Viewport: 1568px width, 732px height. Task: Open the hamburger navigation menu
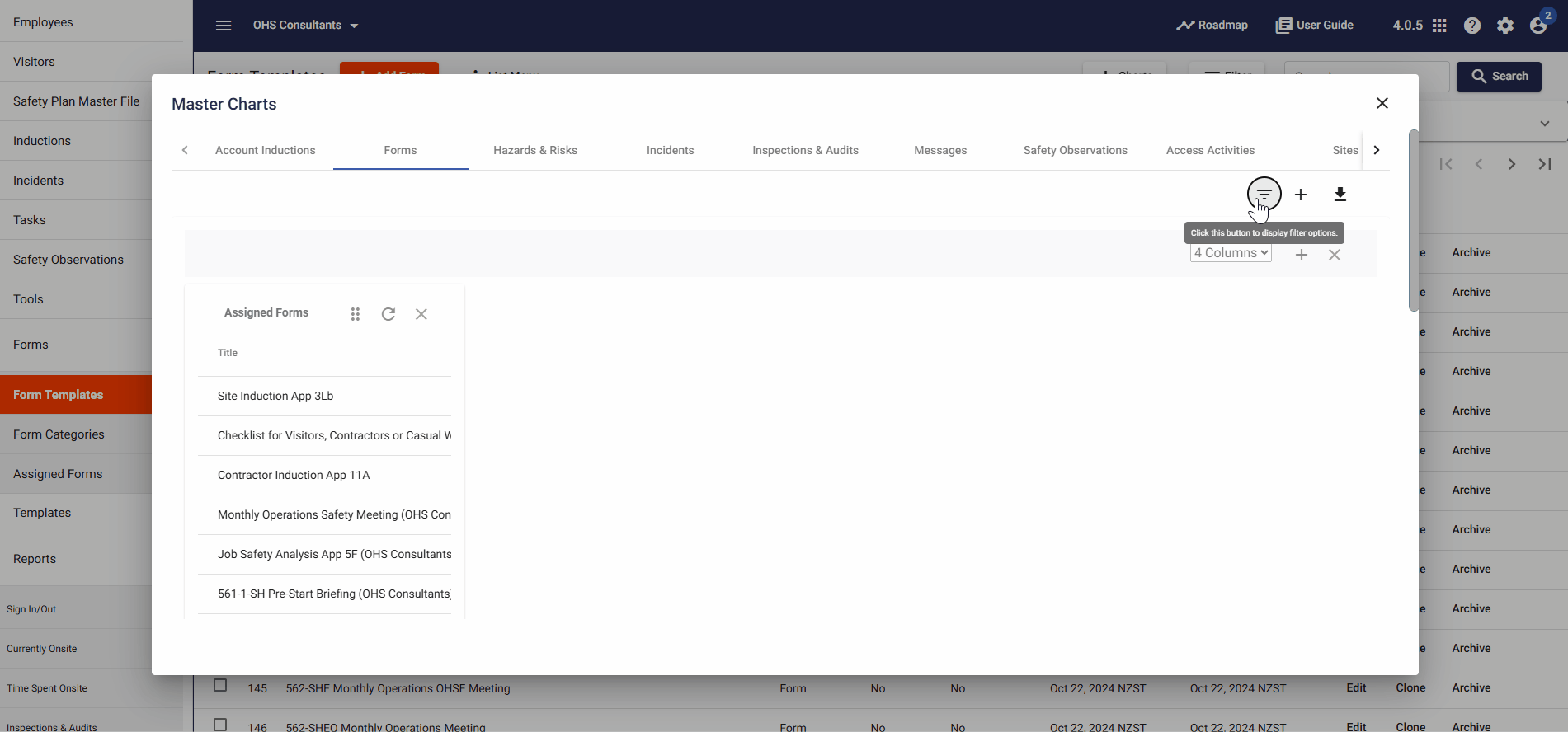coord(224,26)
